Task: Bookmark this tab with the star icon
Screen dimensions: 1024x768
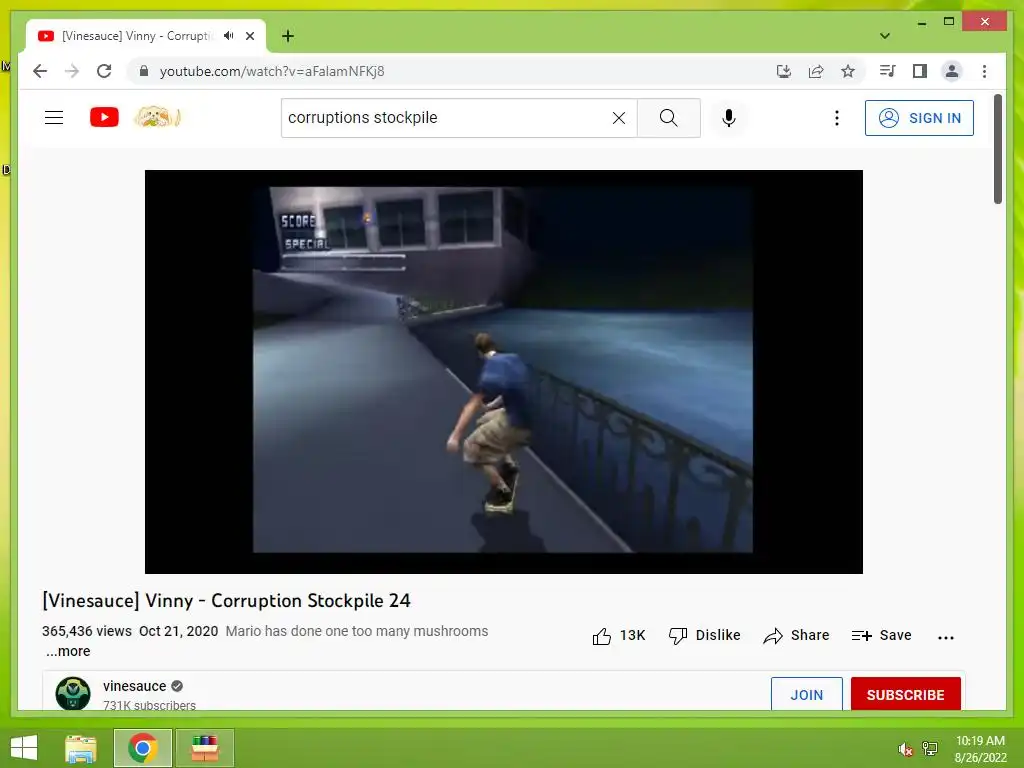Action: tap(848, 71)
